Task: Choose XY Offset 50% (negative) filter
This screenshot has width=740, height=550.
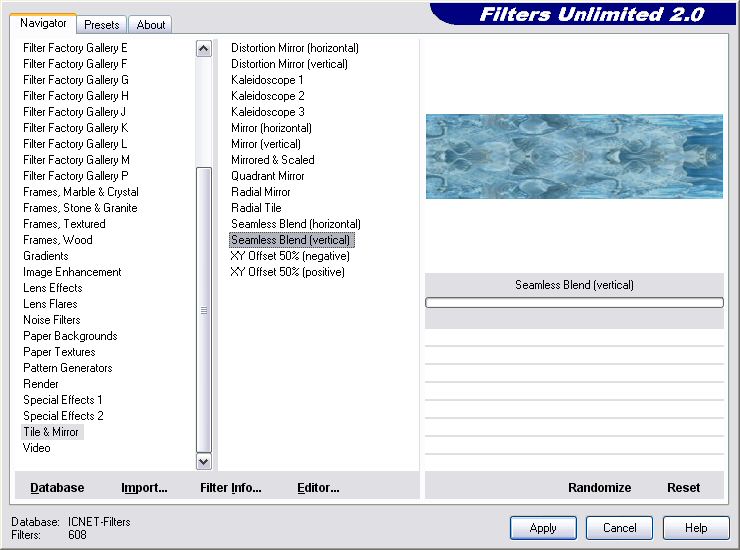Action: (290, 256)
